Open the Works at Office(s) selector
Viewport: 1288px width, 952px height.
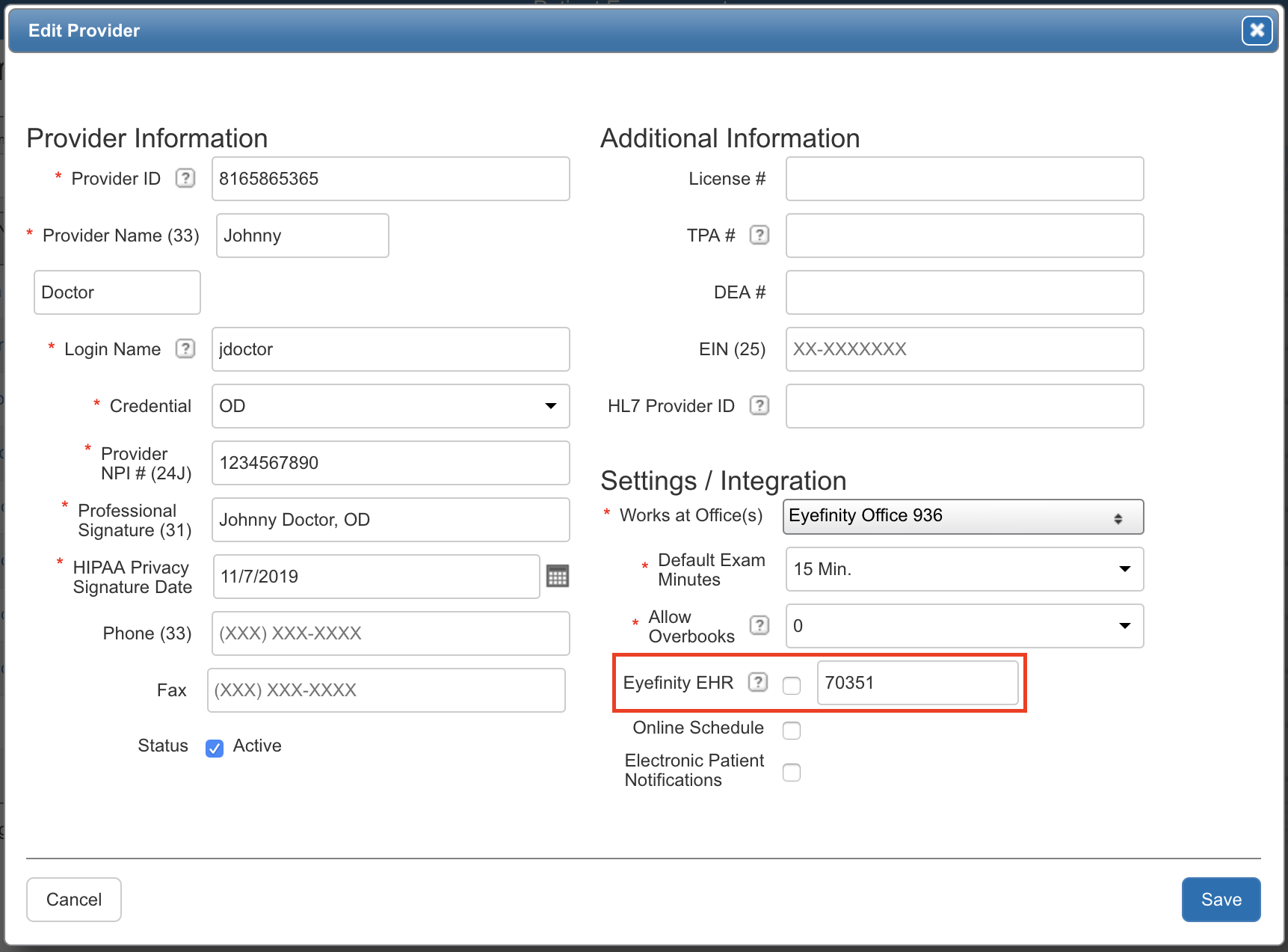963,517
